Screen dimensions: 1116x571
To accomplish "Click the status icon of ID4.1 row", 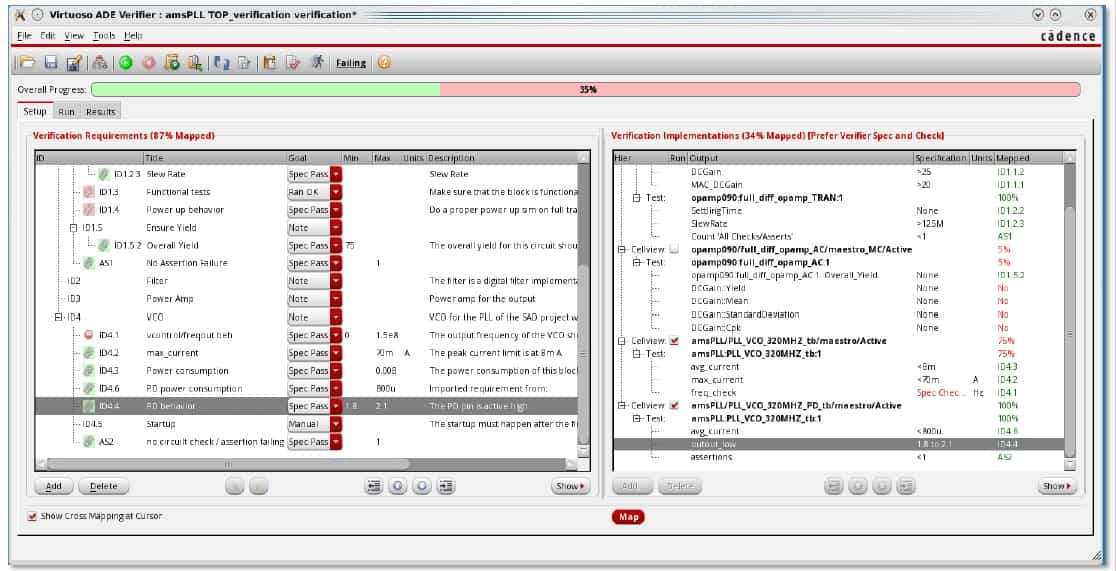I will pos(89,335).
